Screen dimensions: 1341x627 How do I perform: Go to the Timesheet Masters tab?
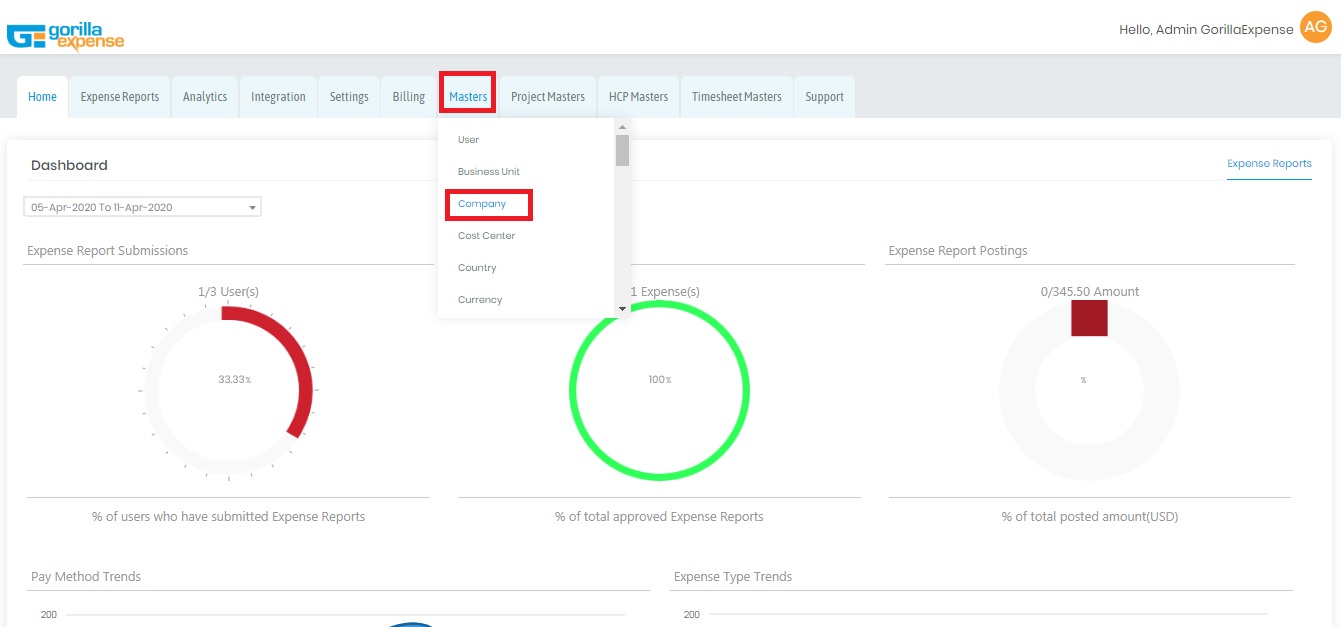click(737, 97)
